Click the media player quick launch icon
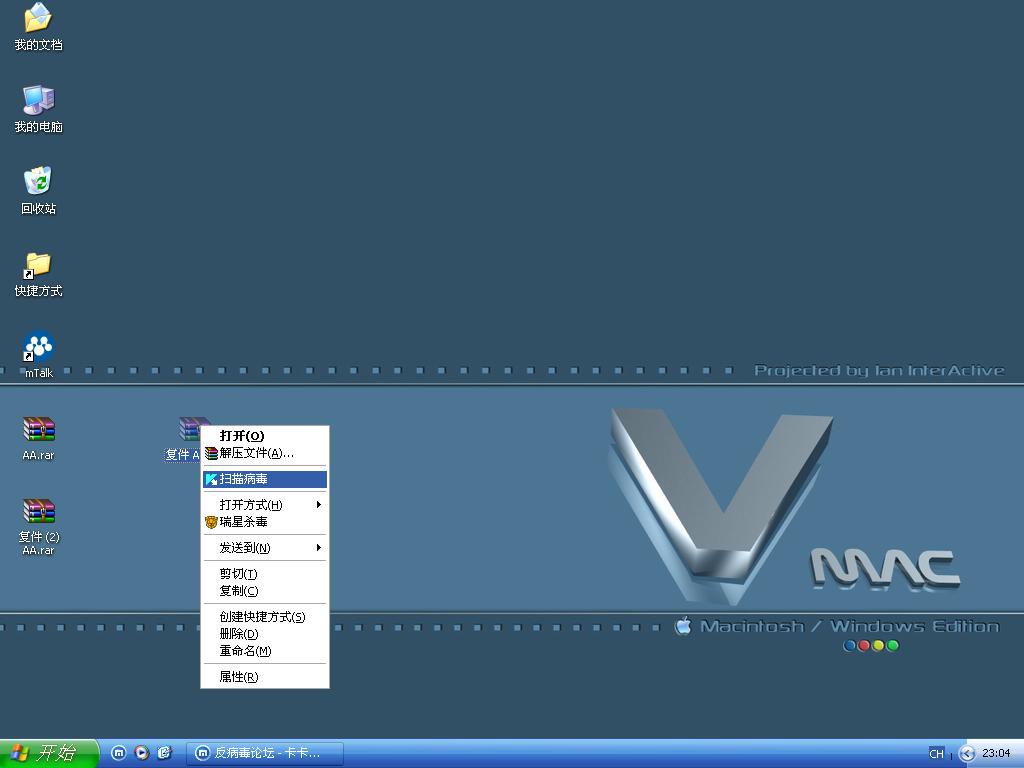 click(142, 753)
